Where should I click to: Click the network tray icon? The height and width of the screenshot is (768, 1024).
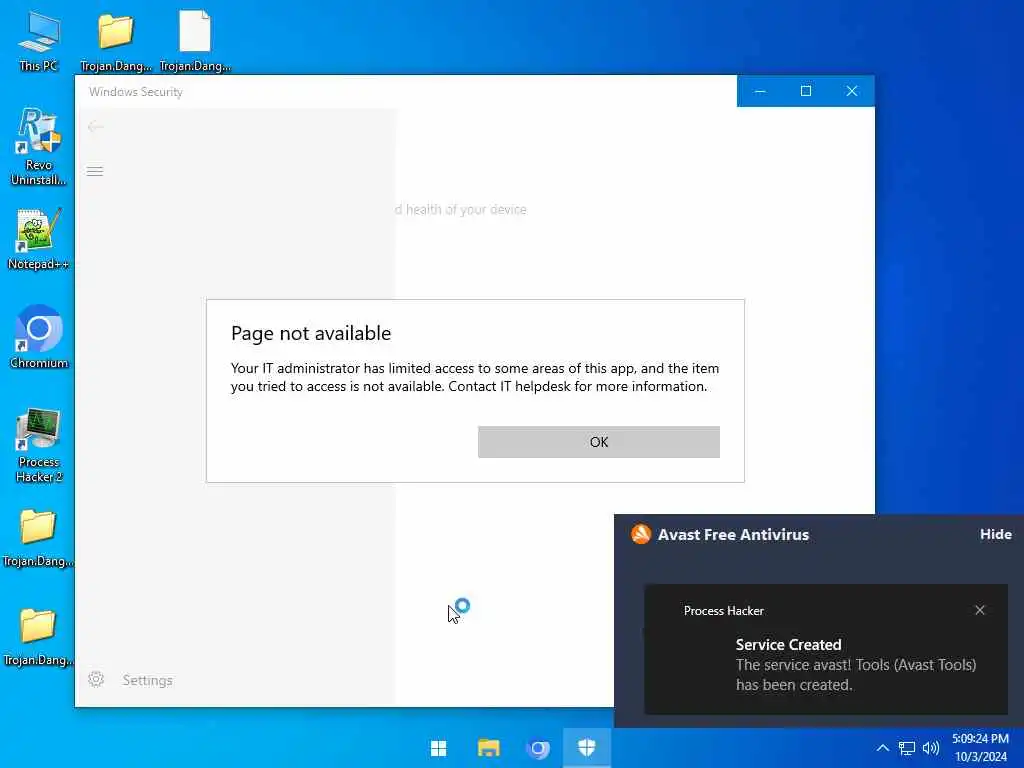click(x=906, y=748)
